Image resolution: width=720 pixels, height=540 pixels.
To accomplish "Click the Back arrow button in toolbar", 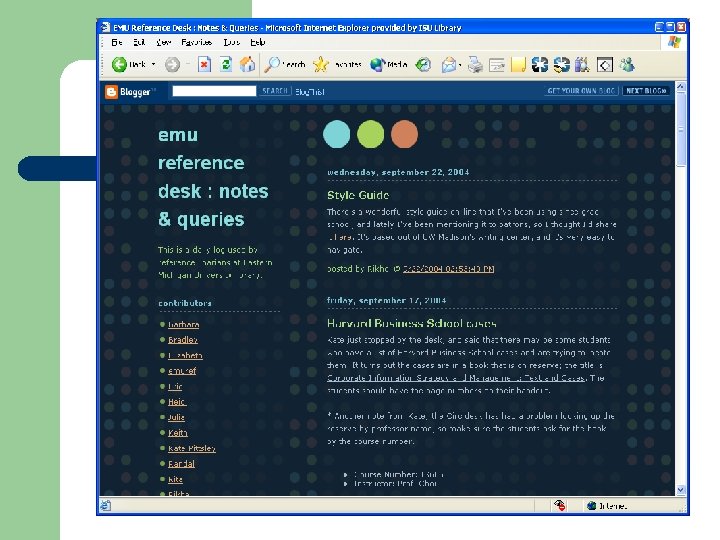I will [119, 64].
